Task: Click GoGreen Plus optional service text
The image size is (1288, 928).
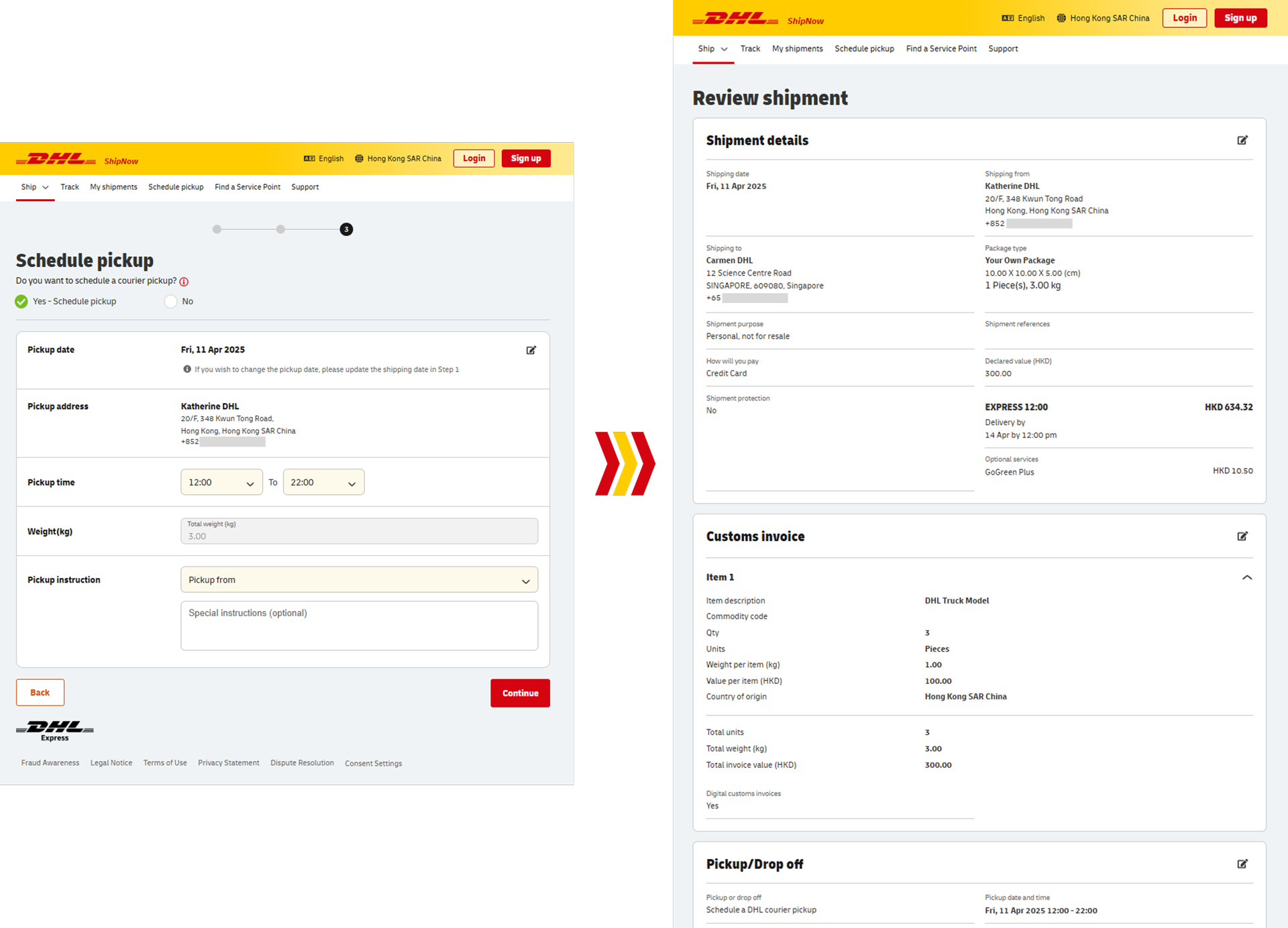Action: click(1009, 472)
